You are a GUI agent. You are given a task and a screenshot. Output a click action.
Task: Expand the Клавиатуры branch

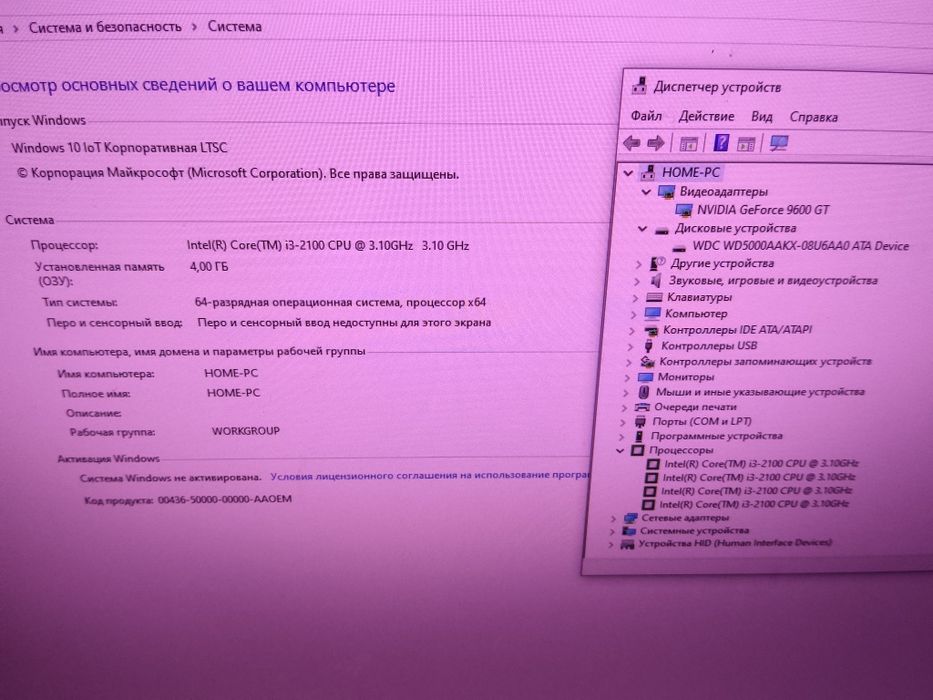pos(635,297)
